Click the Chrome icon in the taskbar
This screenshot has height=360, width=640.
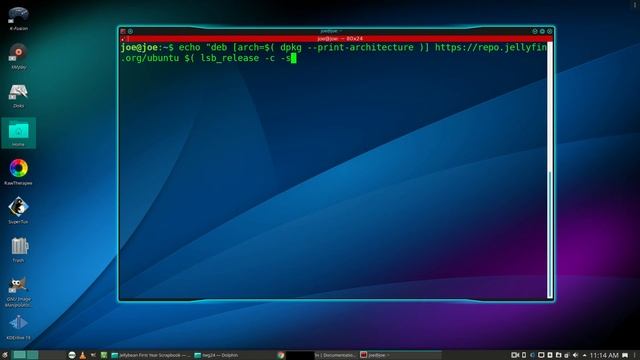coord(280,355)
